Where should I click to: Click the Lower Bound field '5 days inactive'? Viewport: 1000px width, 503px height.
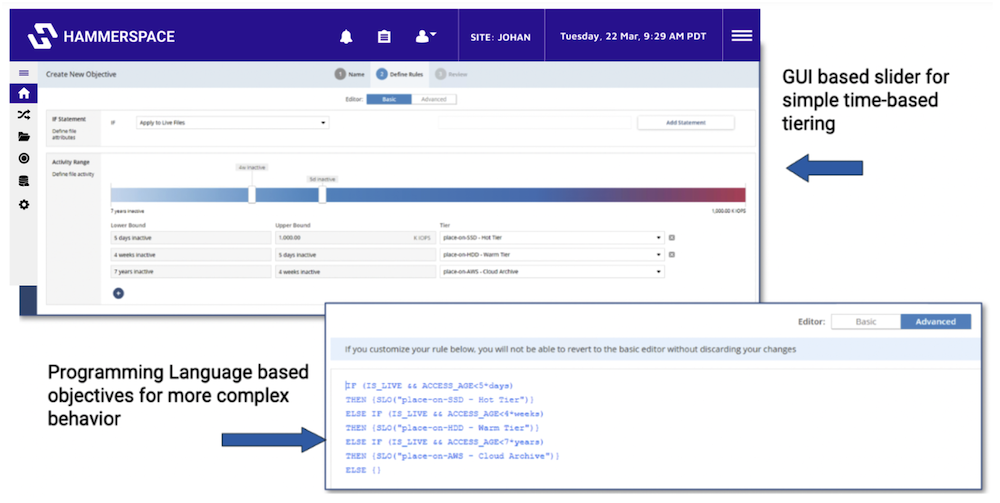click(x=191, y=238)
